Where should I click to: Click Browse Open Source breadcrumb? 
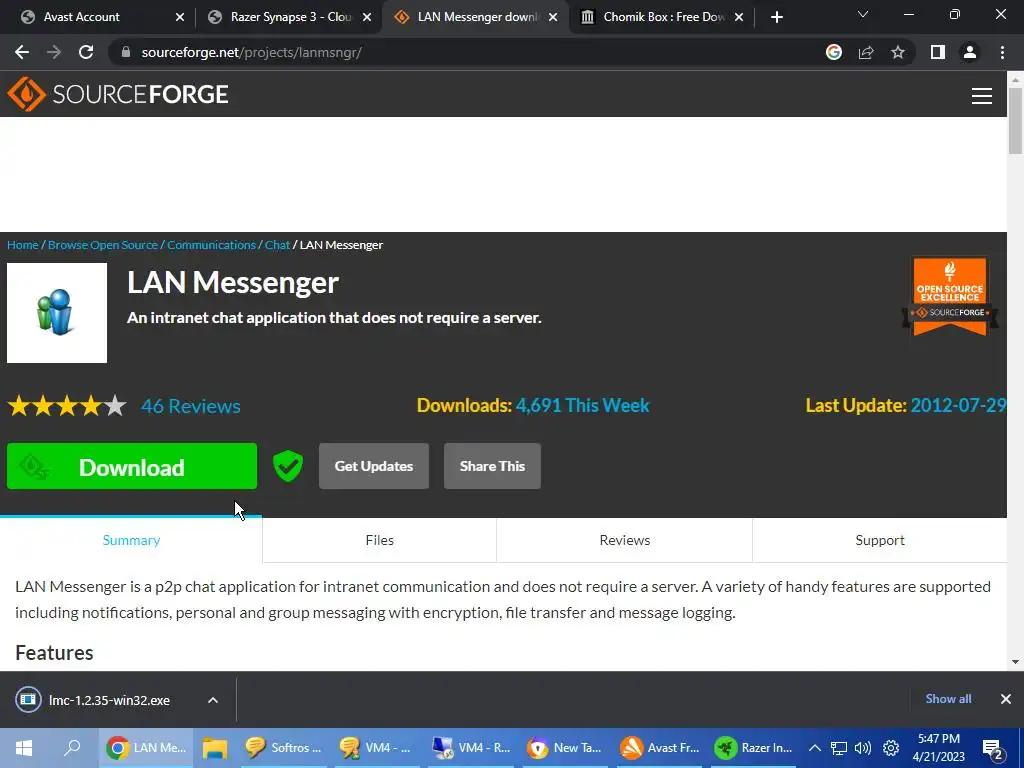103,245
